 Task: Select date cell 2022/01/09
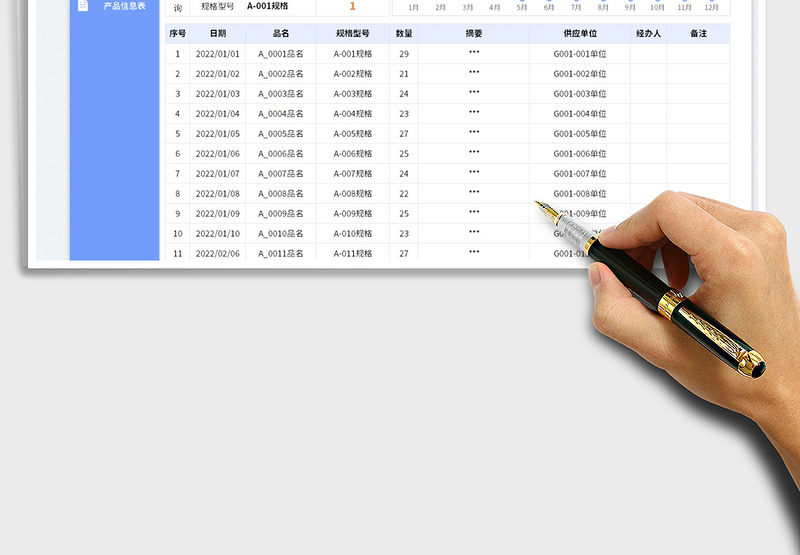(x=218, y=214)
